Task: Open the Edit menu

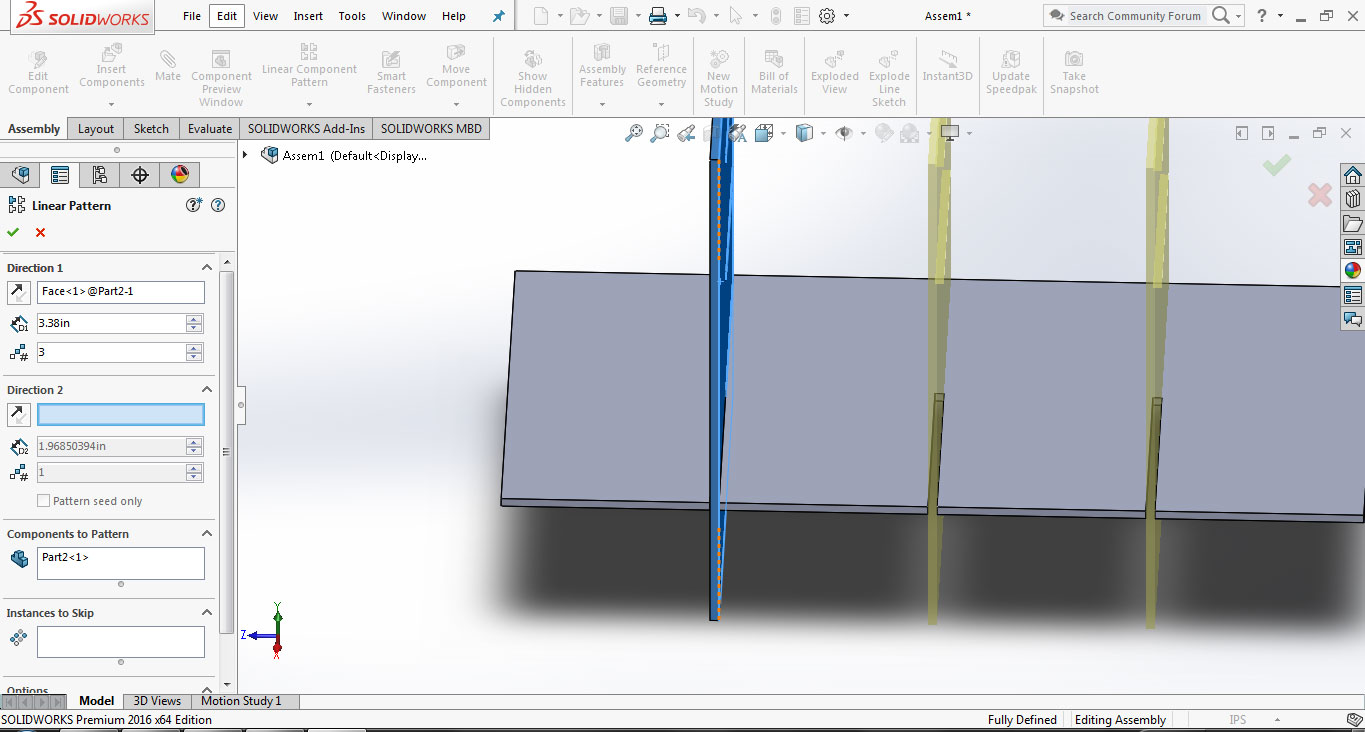Action: (x=227, y=16)
